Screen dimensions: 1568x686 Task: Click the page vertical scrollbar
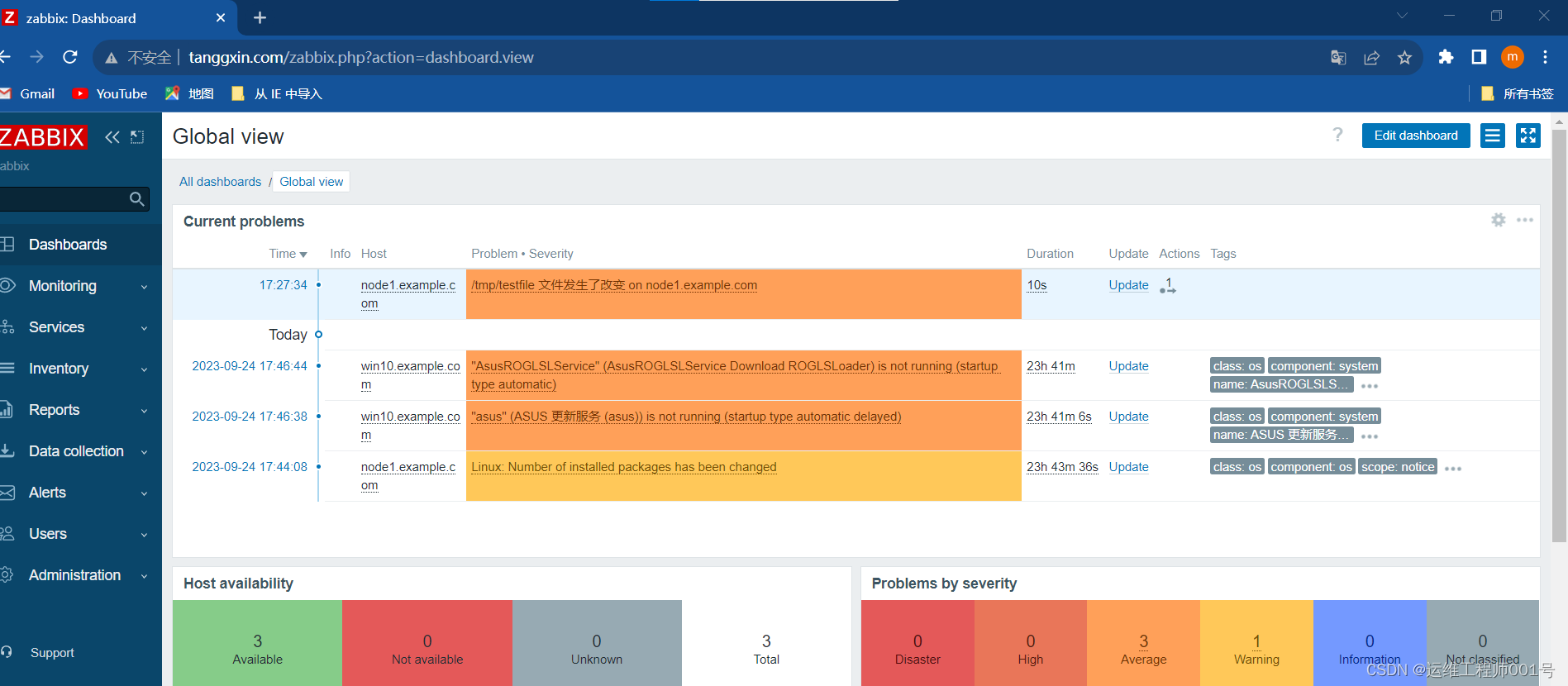pyautogui.click(x=1559, y=335)
